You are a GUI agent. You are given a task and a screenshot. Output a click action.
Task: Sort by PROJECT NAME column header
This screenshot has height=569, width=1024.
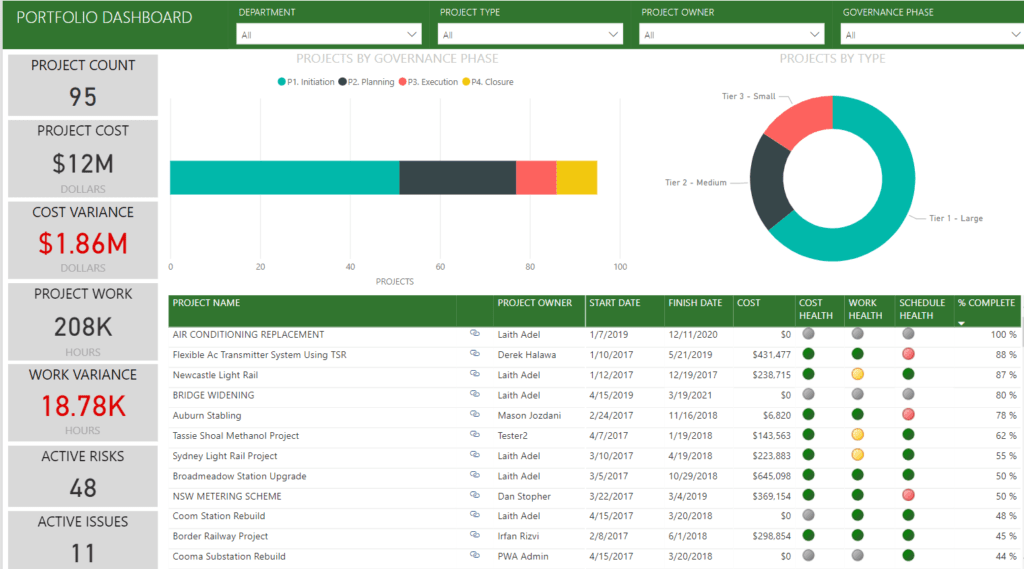click(206, 303)
